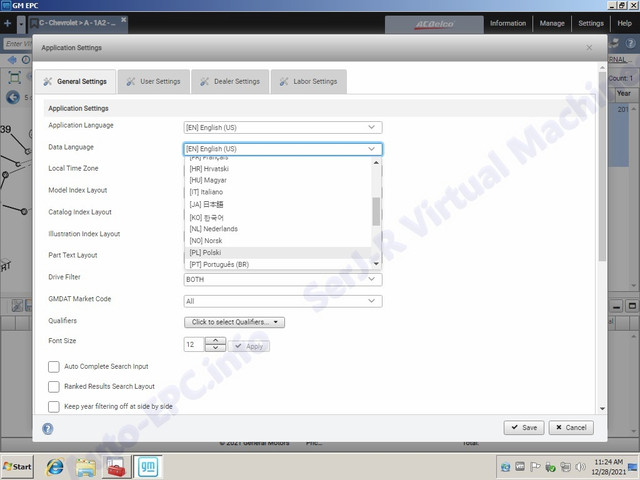Click the globe icon in the system tray

(x=505, y=467)
